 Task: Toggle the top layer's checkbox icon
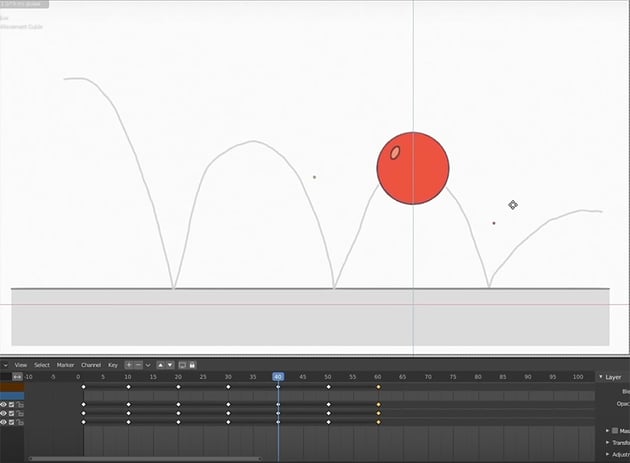(11, 404)
